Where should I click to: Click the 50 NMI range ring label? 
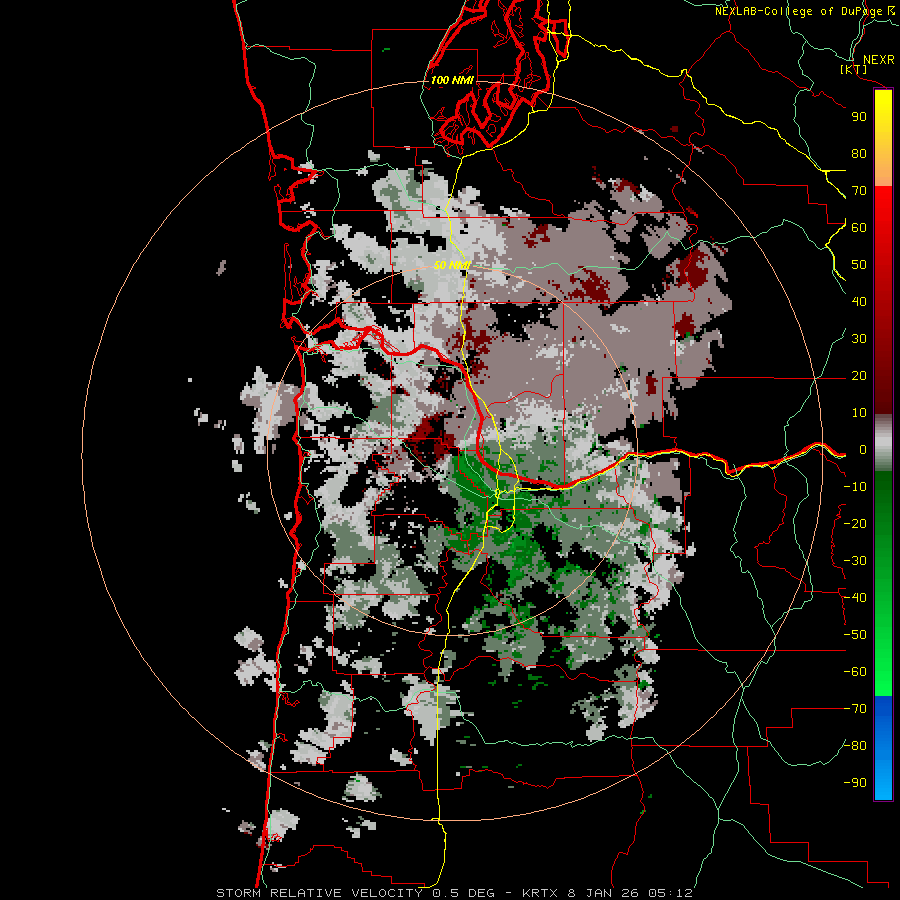point(452,265)
